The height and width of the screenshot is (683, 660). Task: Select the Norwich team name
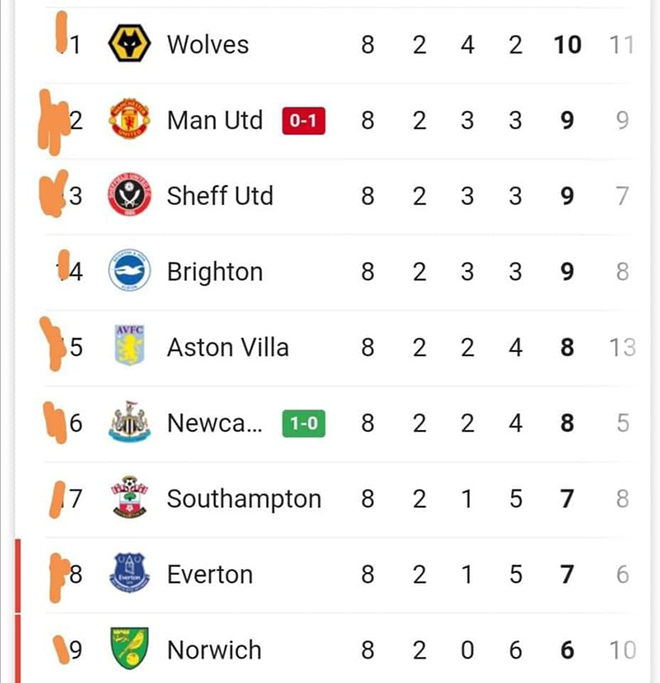[214, 650]
